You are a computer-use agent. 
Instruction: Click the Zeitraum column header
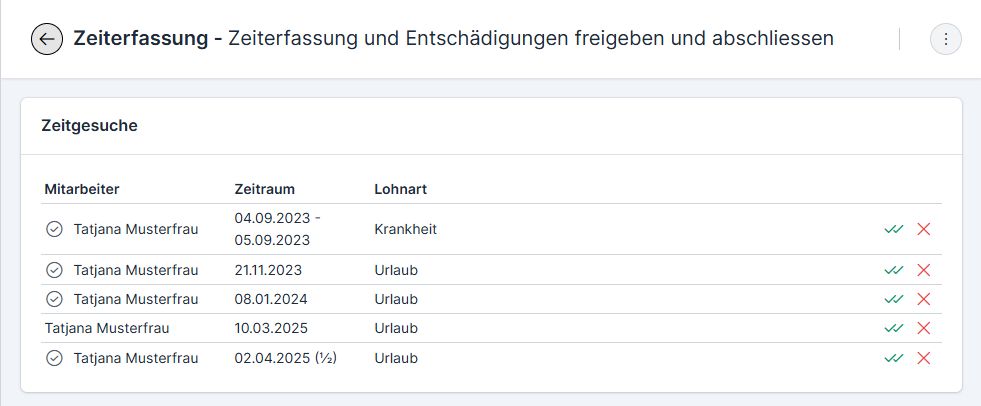tap(265, 190)
